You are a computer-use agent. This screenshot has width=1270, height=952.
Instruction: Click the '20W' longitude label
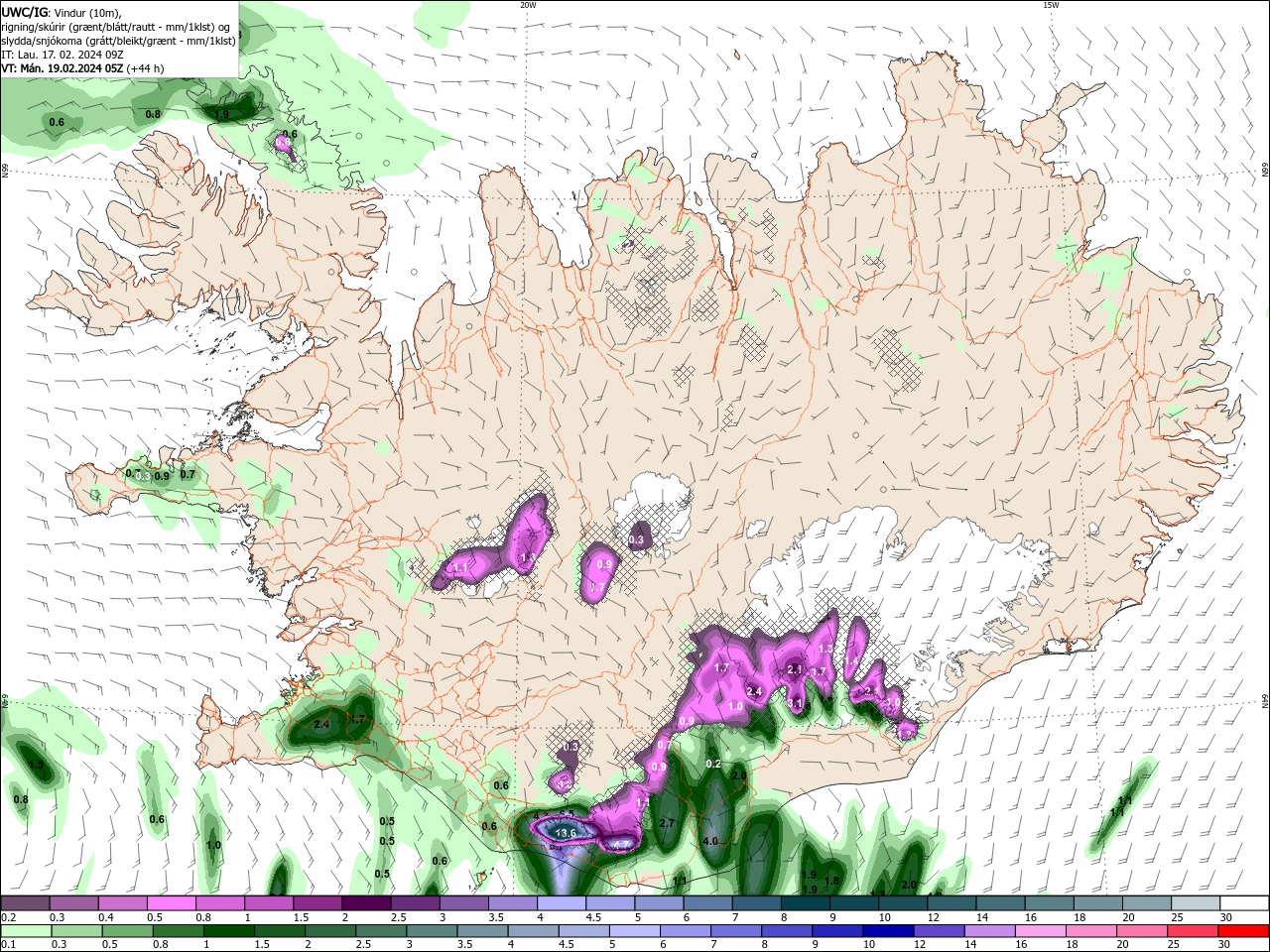point(528,5)
